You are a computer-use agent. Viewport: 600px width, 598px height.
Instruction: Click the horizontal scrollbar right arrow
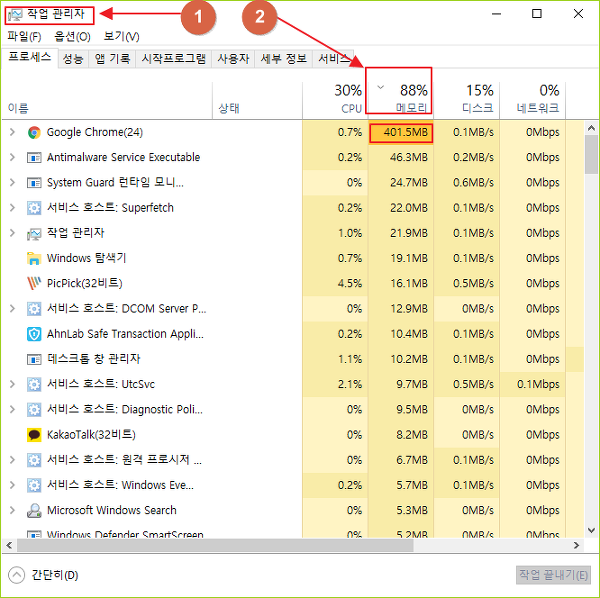[577, 545]
